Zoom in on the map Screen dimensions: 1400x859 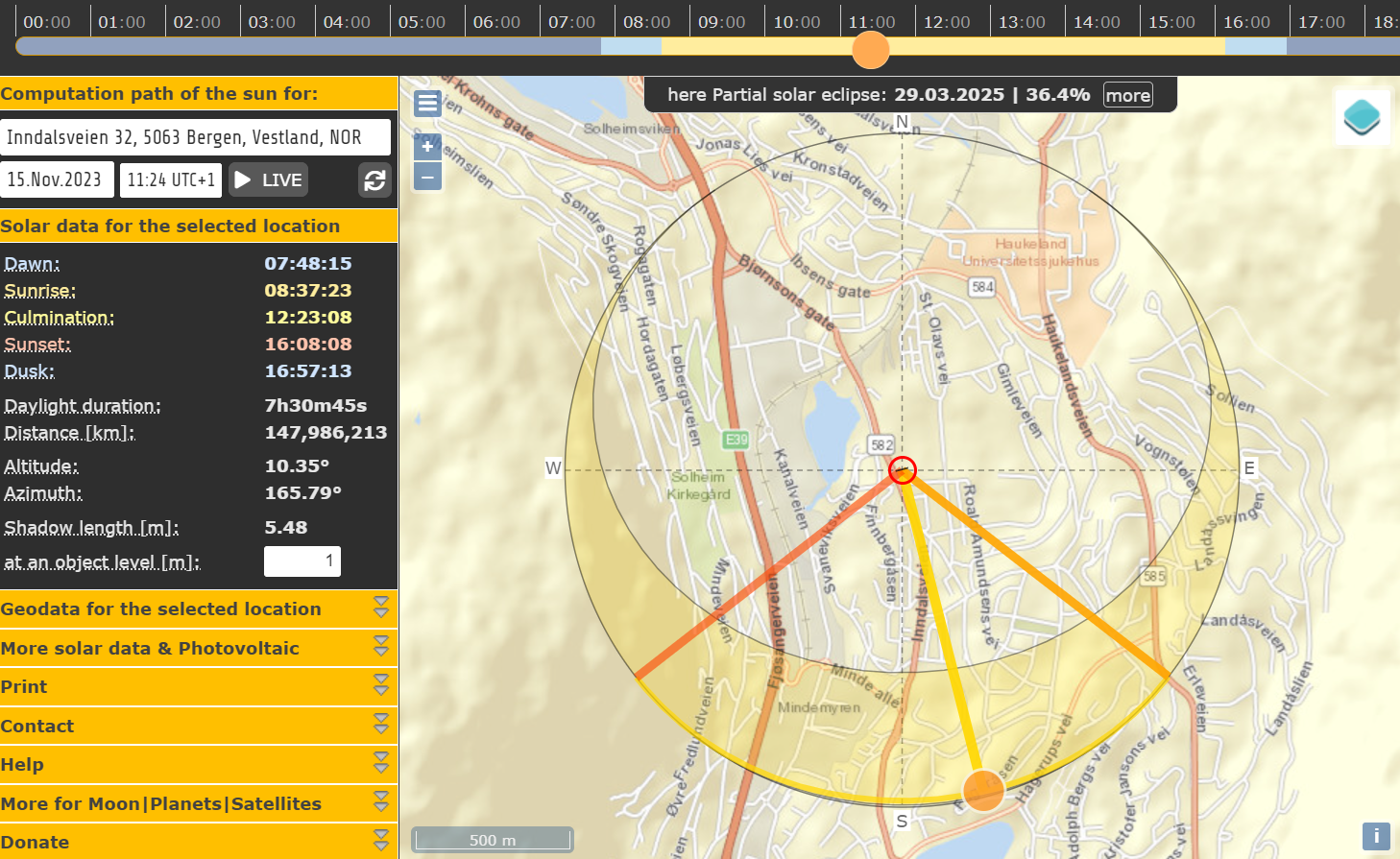pyautogui.click(x=427, y=147)
